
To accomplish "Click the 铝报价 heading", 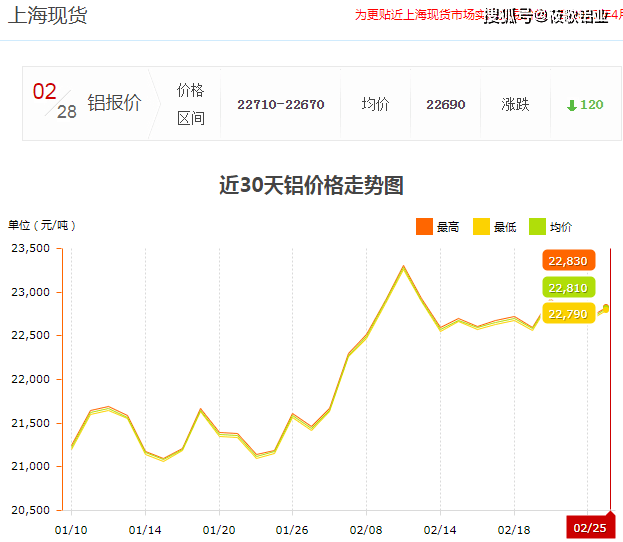I will coord(114,103).
